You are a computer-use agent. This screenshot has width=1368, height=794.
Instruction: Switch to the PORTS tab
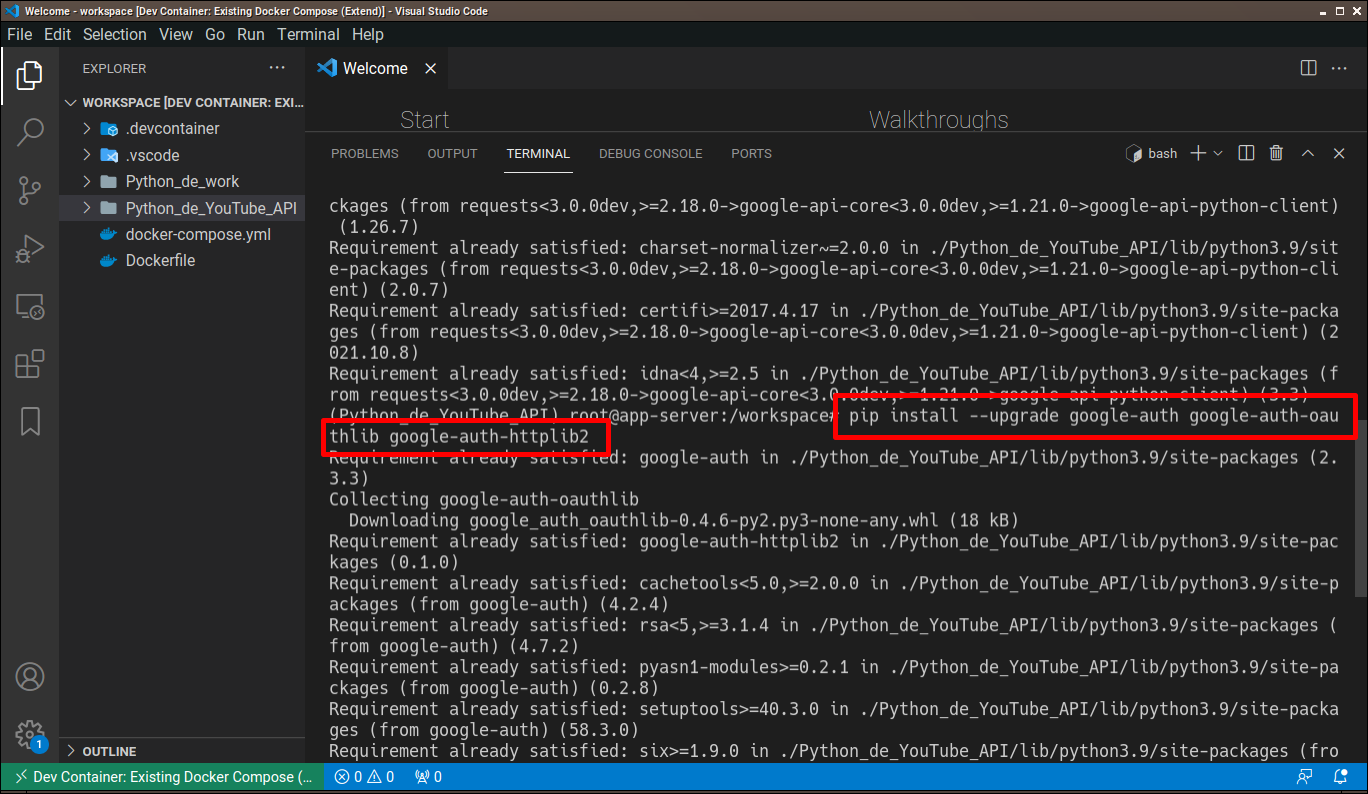click(751, 153)
